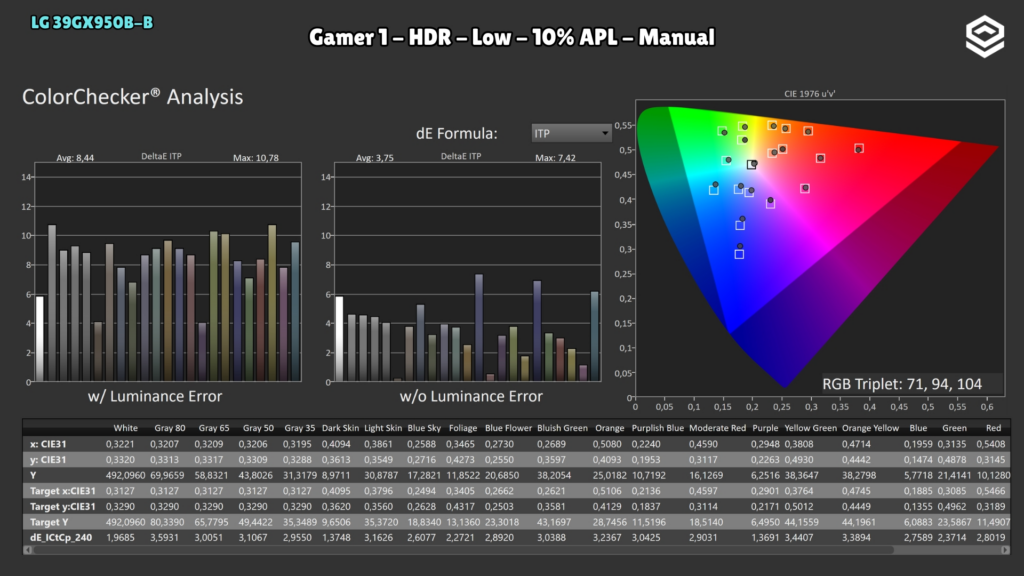Viewport: 1024px width, 576px height.
Task: Select the Purplish Blue column header
Action: [658, 428]
